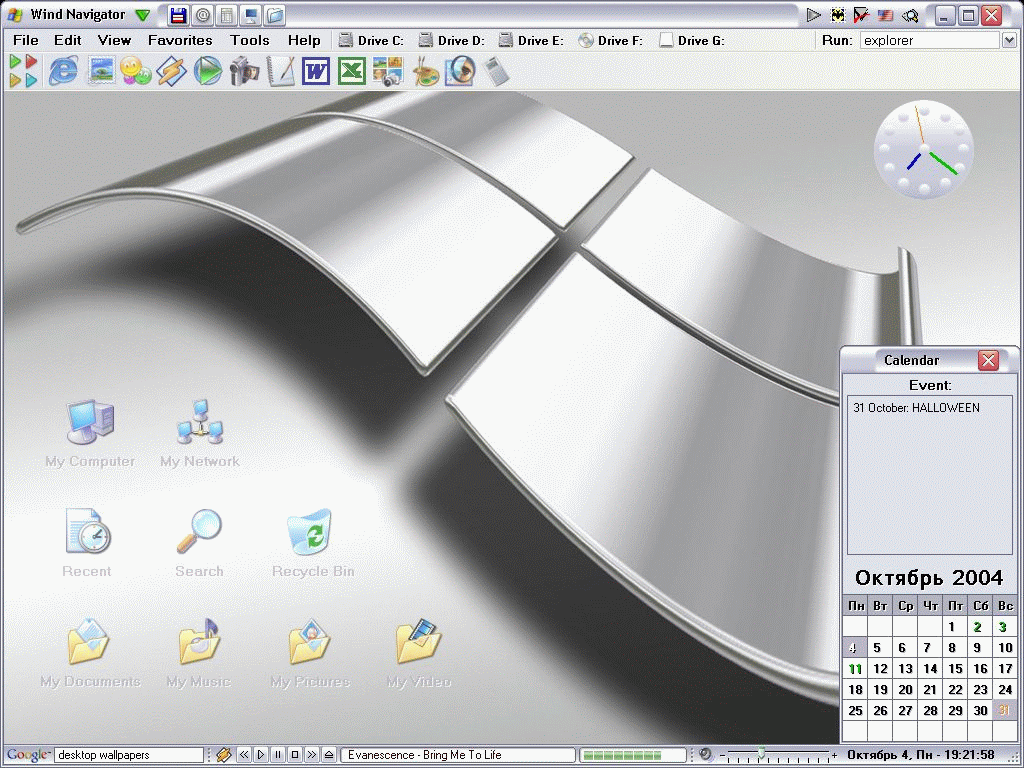Open Drive D:
This screenshot has height=768, width=1024.
coord(451,40)
